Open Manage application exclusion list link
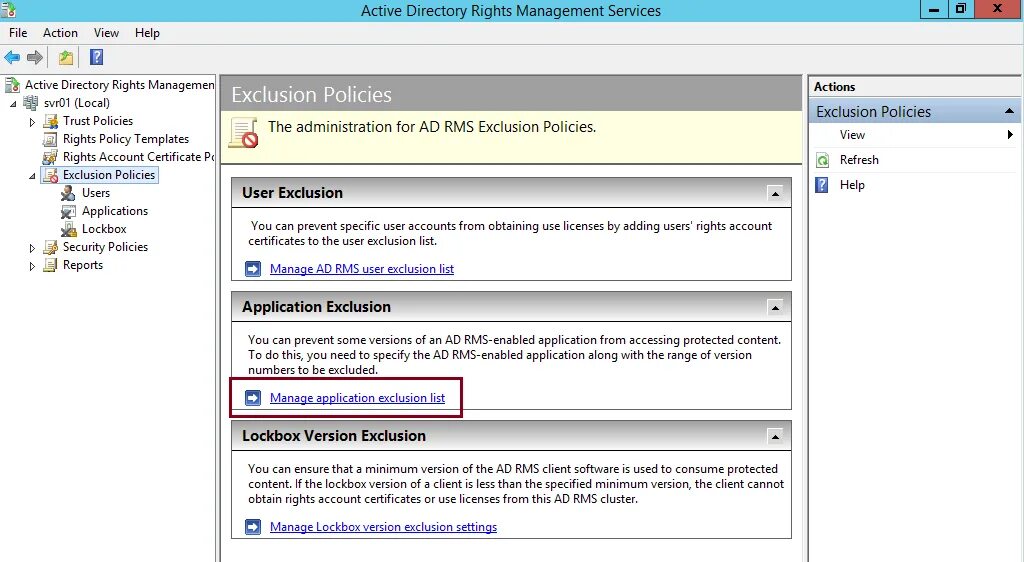 tap(357, 398)
